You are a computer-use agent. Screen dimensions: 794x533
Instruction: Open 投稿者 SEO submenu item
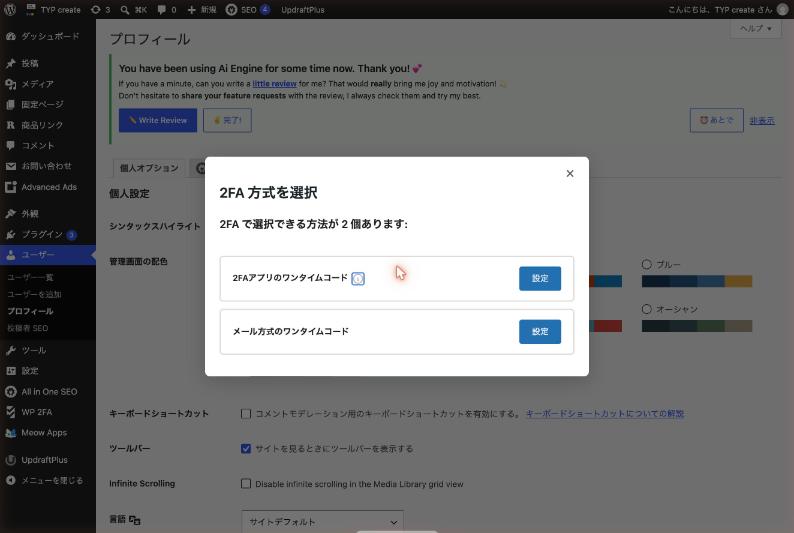(28, 328)
